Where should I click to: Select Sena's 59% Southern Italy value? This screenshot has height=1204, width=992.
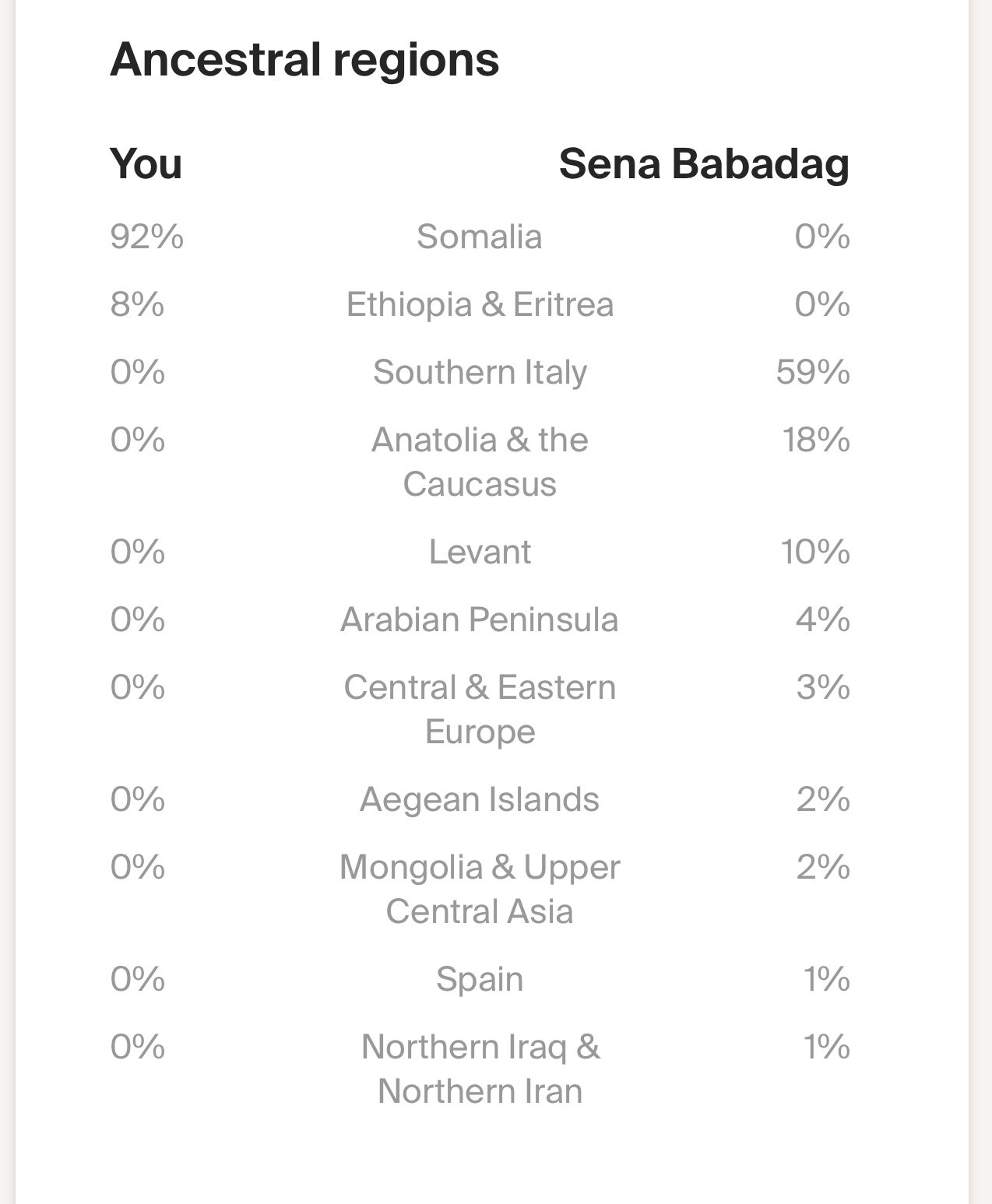(813, 372)
